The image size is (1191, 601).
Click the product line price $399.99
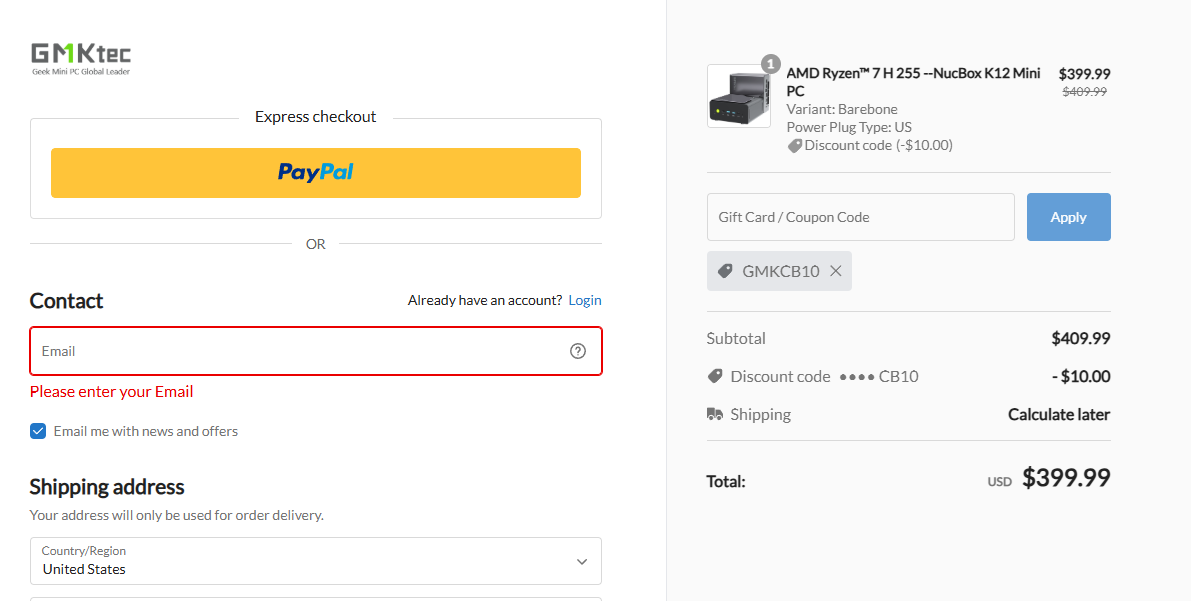pyautogui.click(x=1085, y=74)
